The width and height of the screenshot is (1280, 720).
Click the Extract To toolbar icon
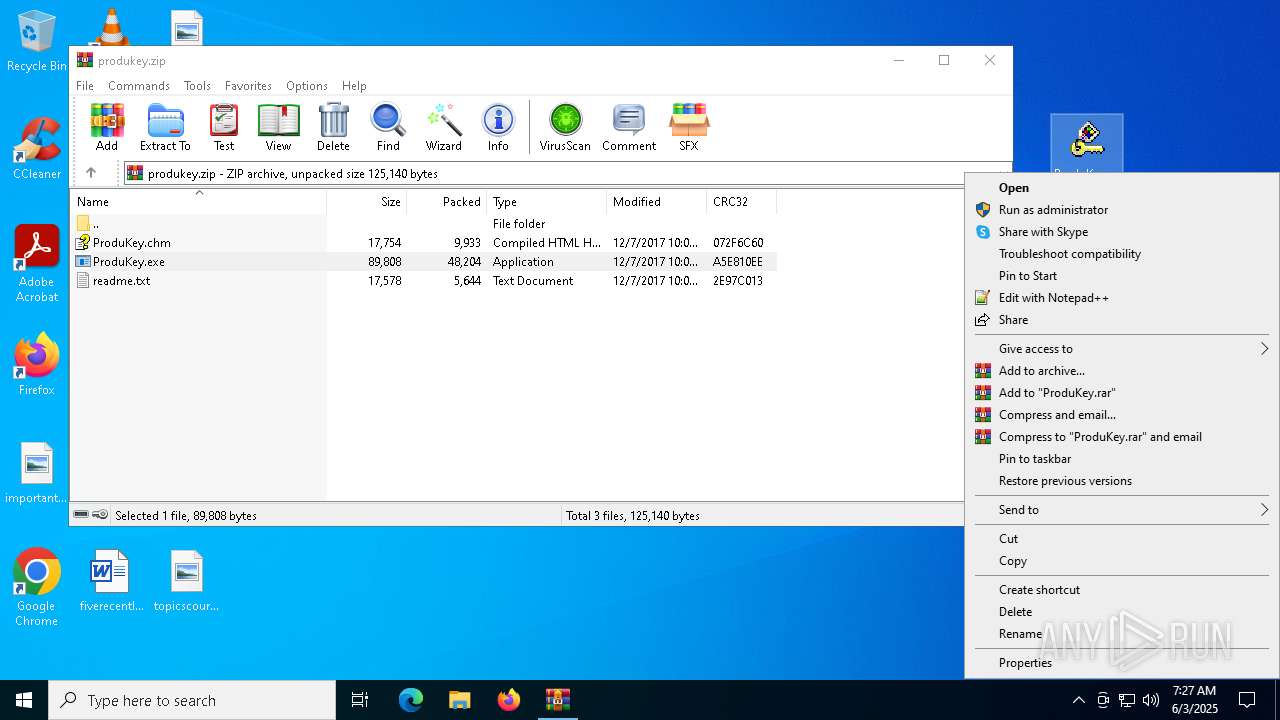point(165,127)
